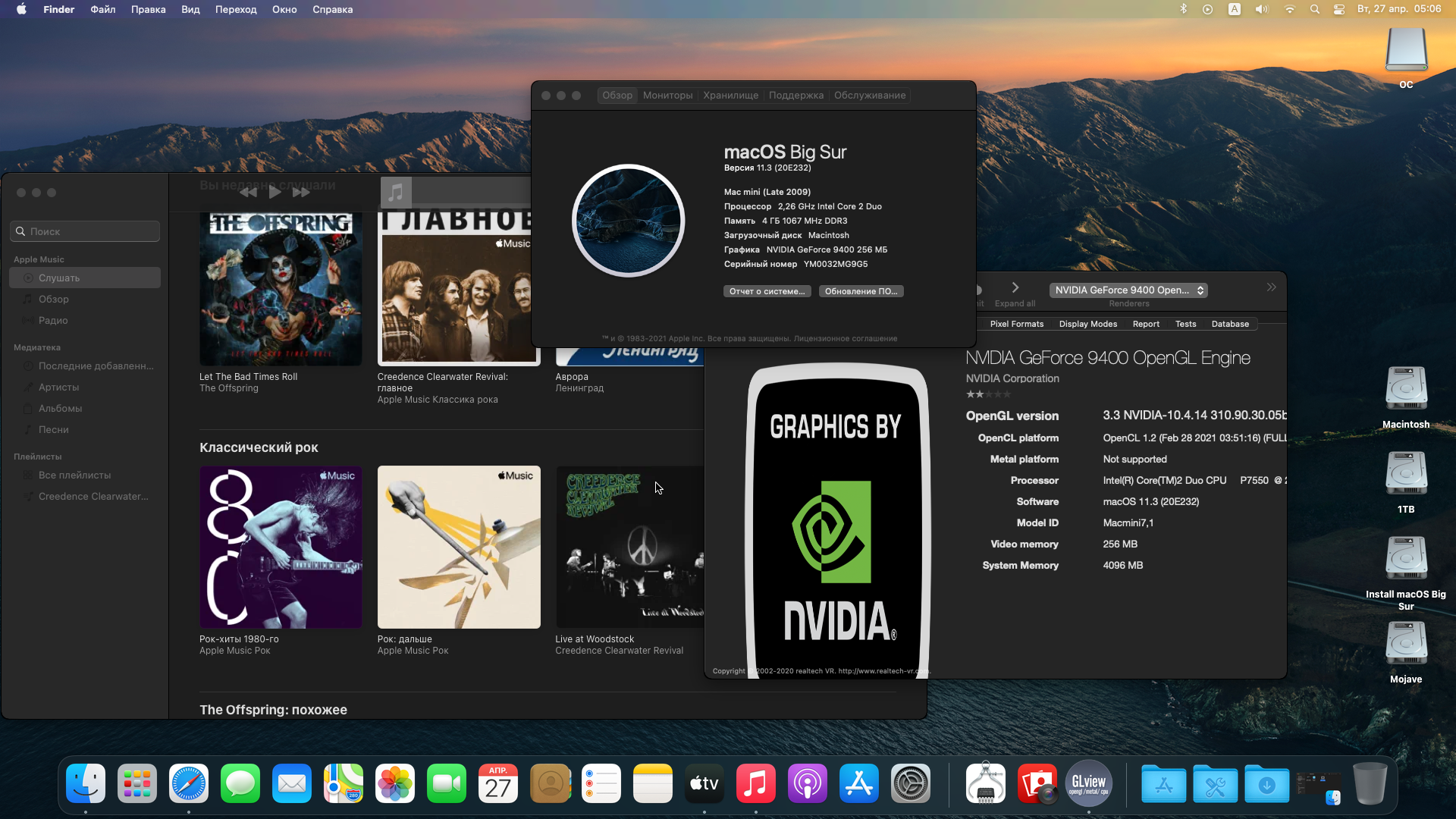Open Downloads folder stack in Dock

click(x=1267, y=783)
